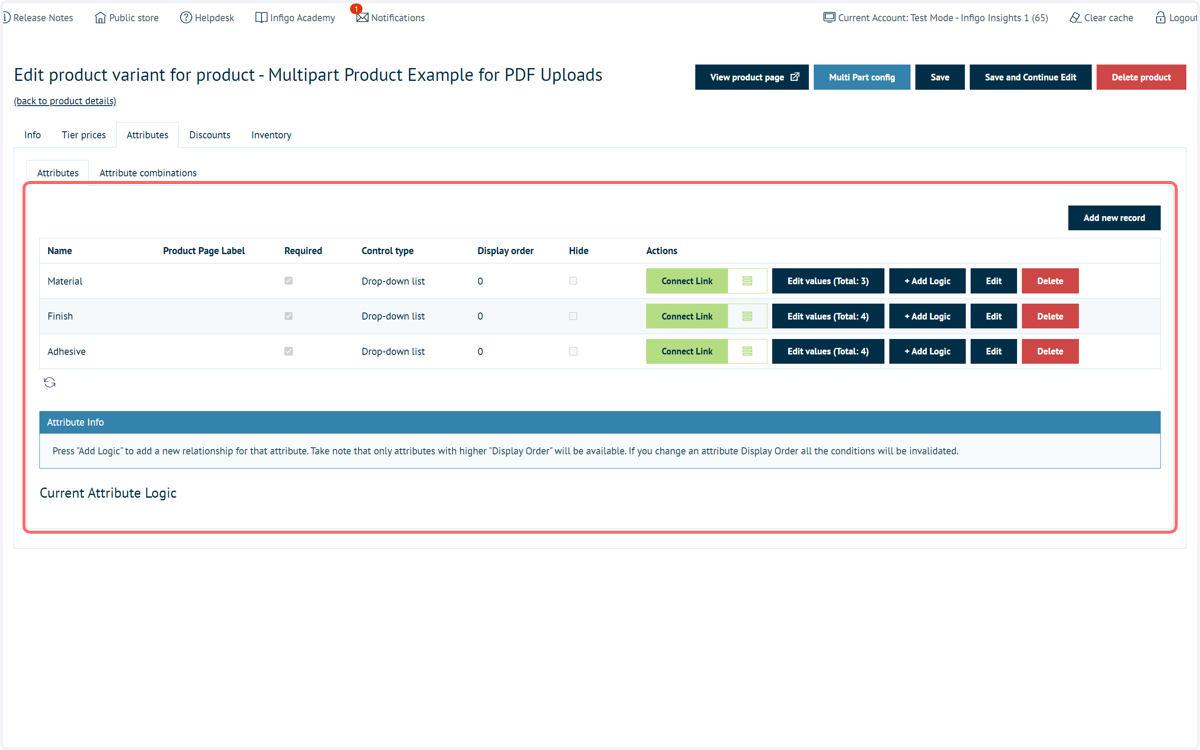Click the Save button
This screenshot has width=1200, height=750.
(940, 77)
